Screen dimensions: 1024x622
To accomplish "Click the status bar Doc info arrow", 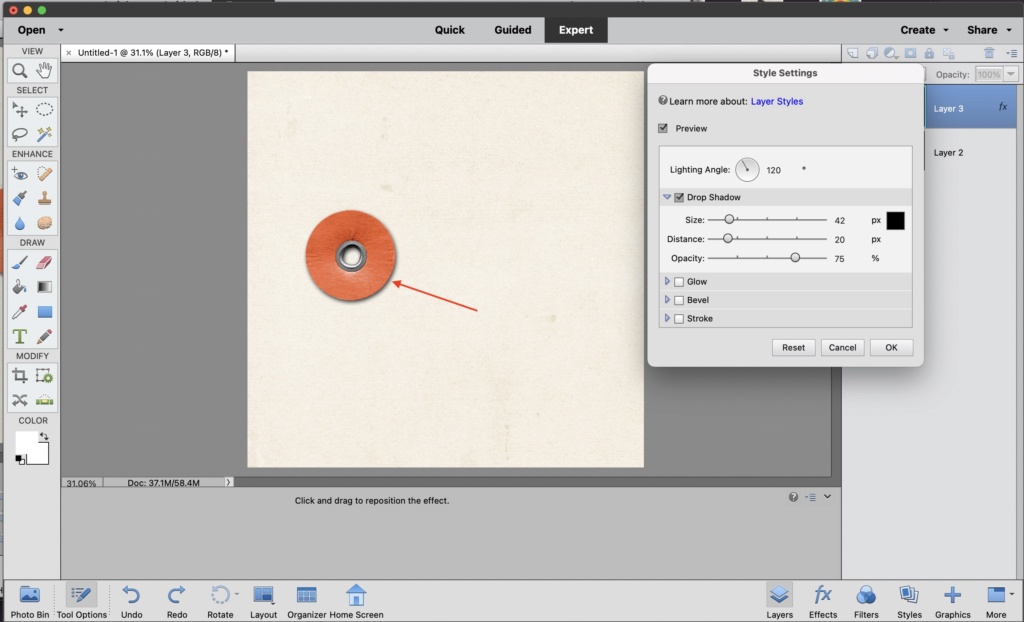I will (228, 482).
